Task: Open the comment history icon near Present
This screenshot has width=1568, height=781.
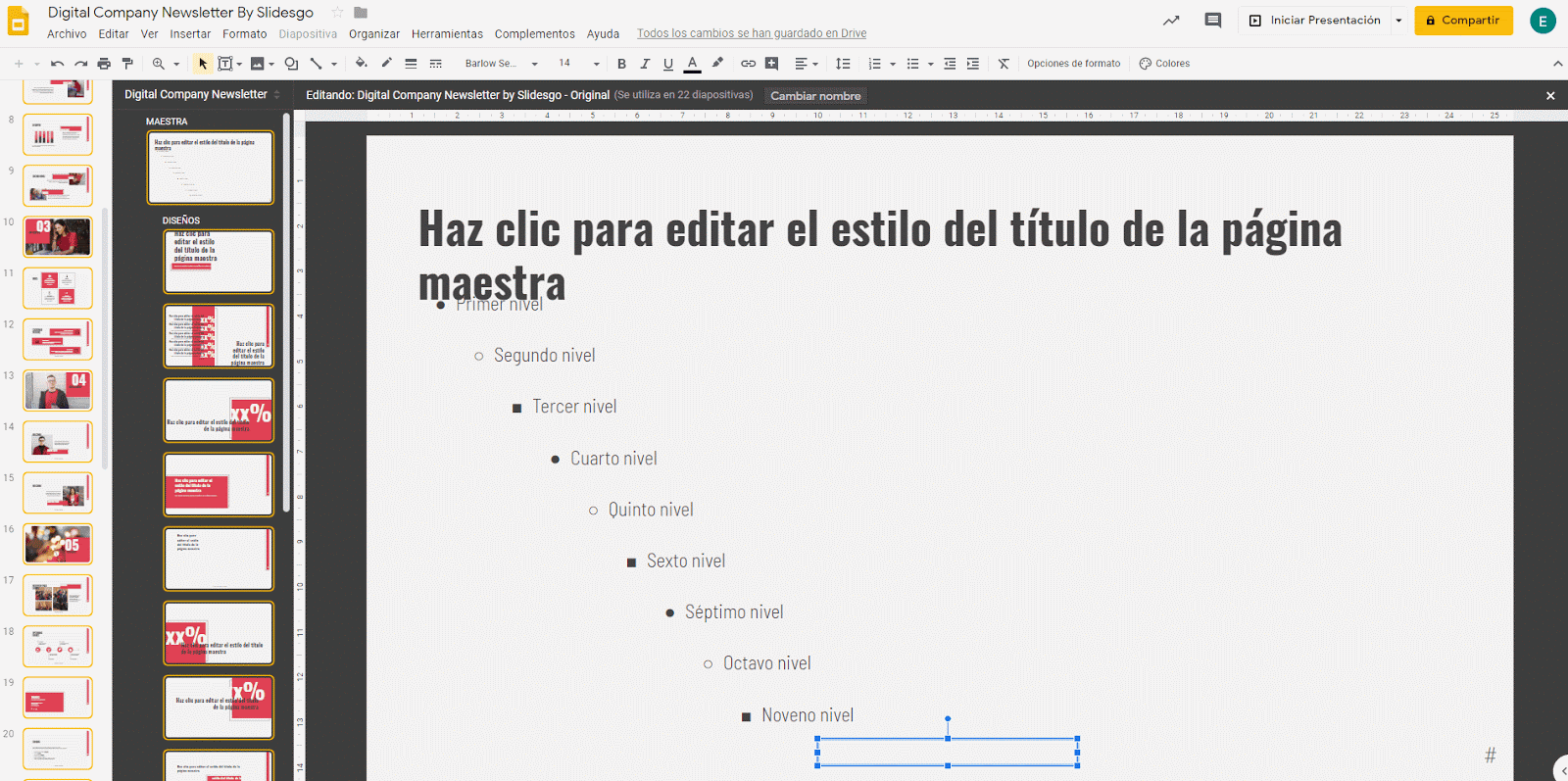Action: coord(1213,21)
